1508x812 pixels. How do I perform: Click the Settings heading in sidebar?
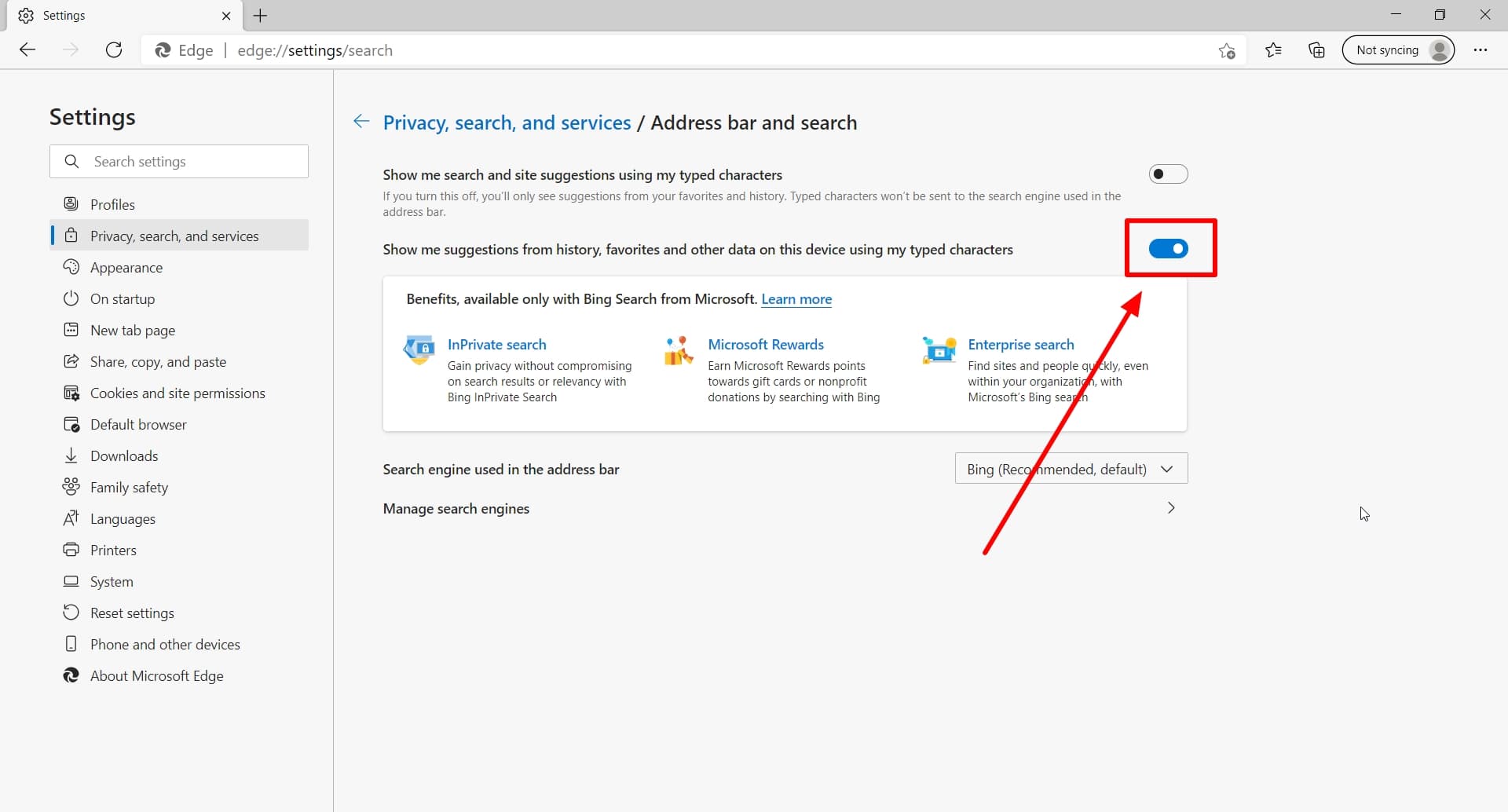click(x=93, y=117)
